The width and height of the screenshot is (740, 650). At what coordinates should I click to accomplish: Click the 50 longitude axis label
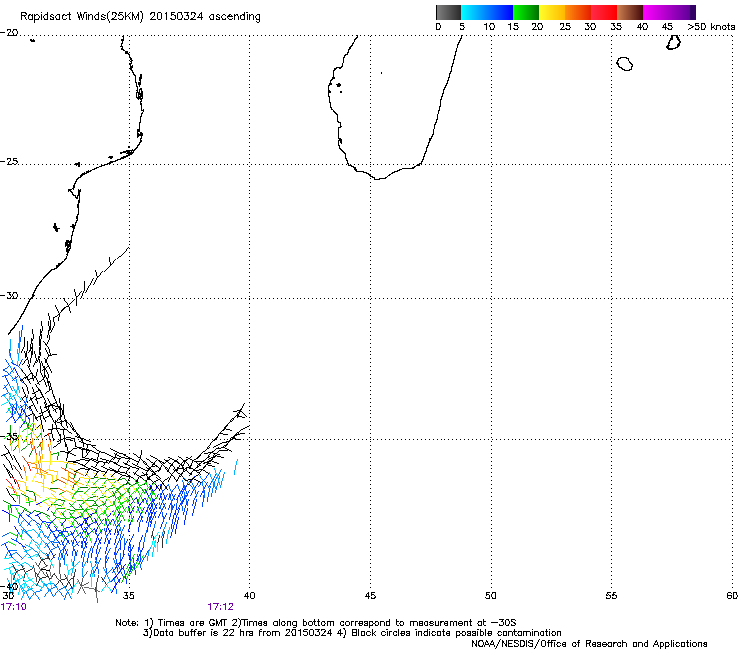point(491,596)
